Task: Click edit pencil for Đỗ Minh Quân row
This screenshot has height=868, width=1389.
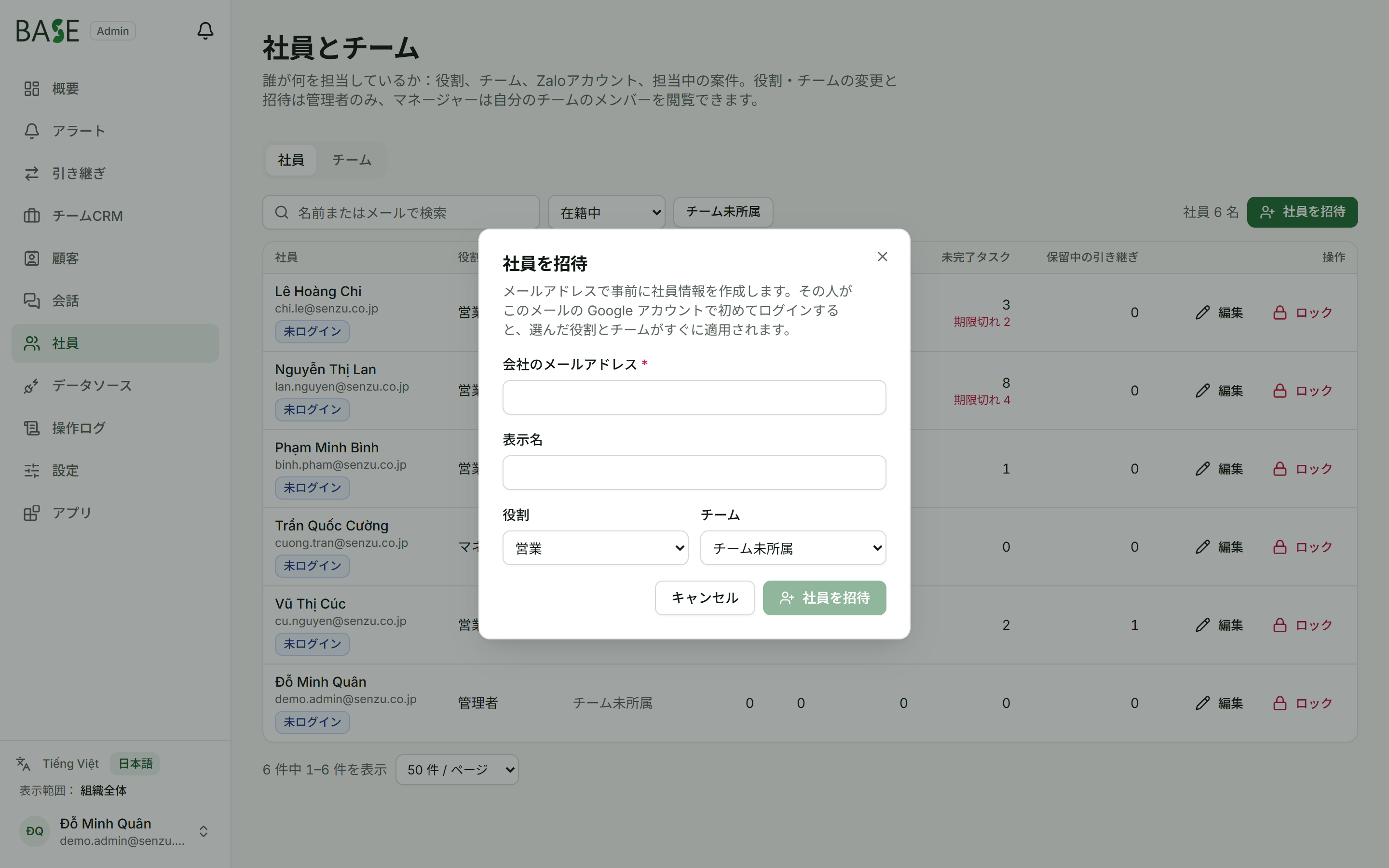Action: pos(1202,703)
